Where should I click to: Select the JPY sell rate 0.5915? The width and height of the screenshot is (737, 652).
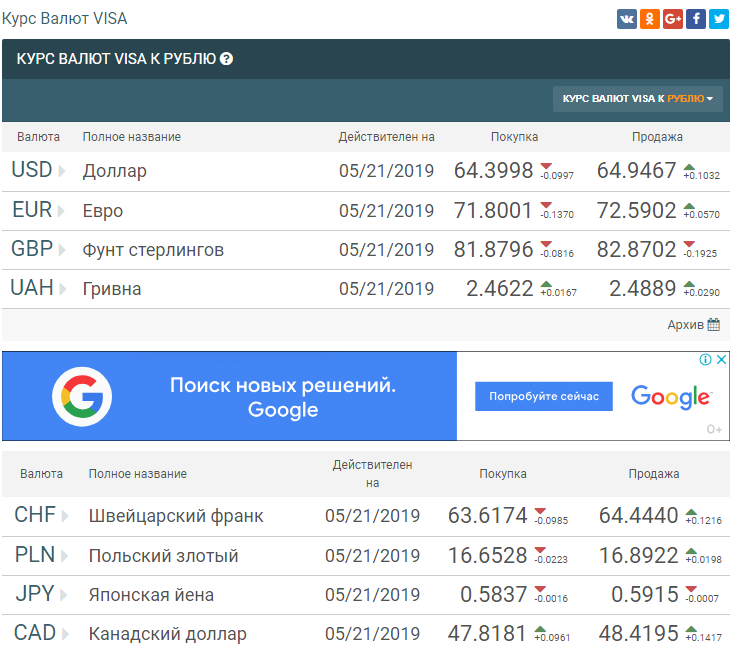644,595
